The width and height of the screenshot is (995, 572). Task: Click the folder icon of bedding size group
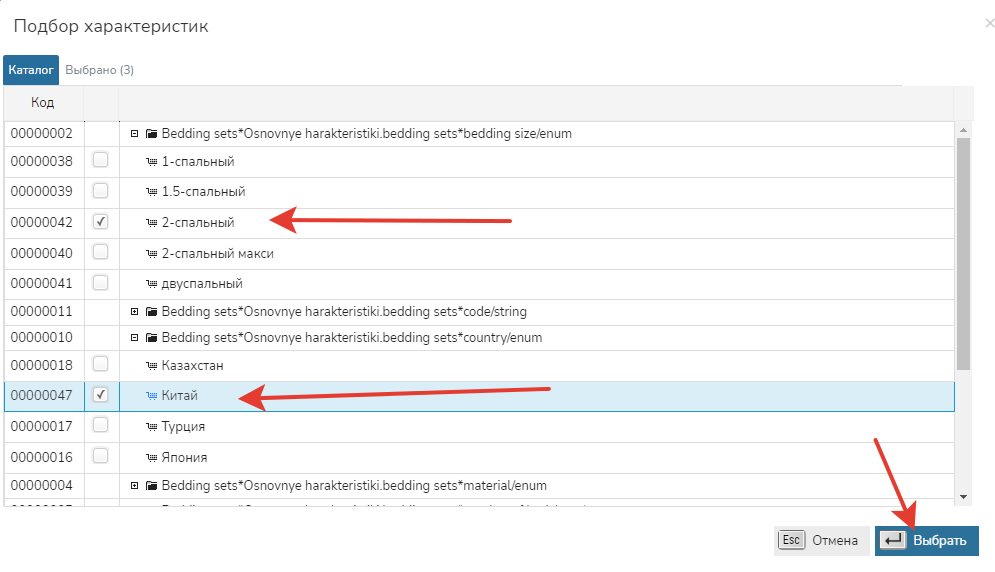(152, 133)
